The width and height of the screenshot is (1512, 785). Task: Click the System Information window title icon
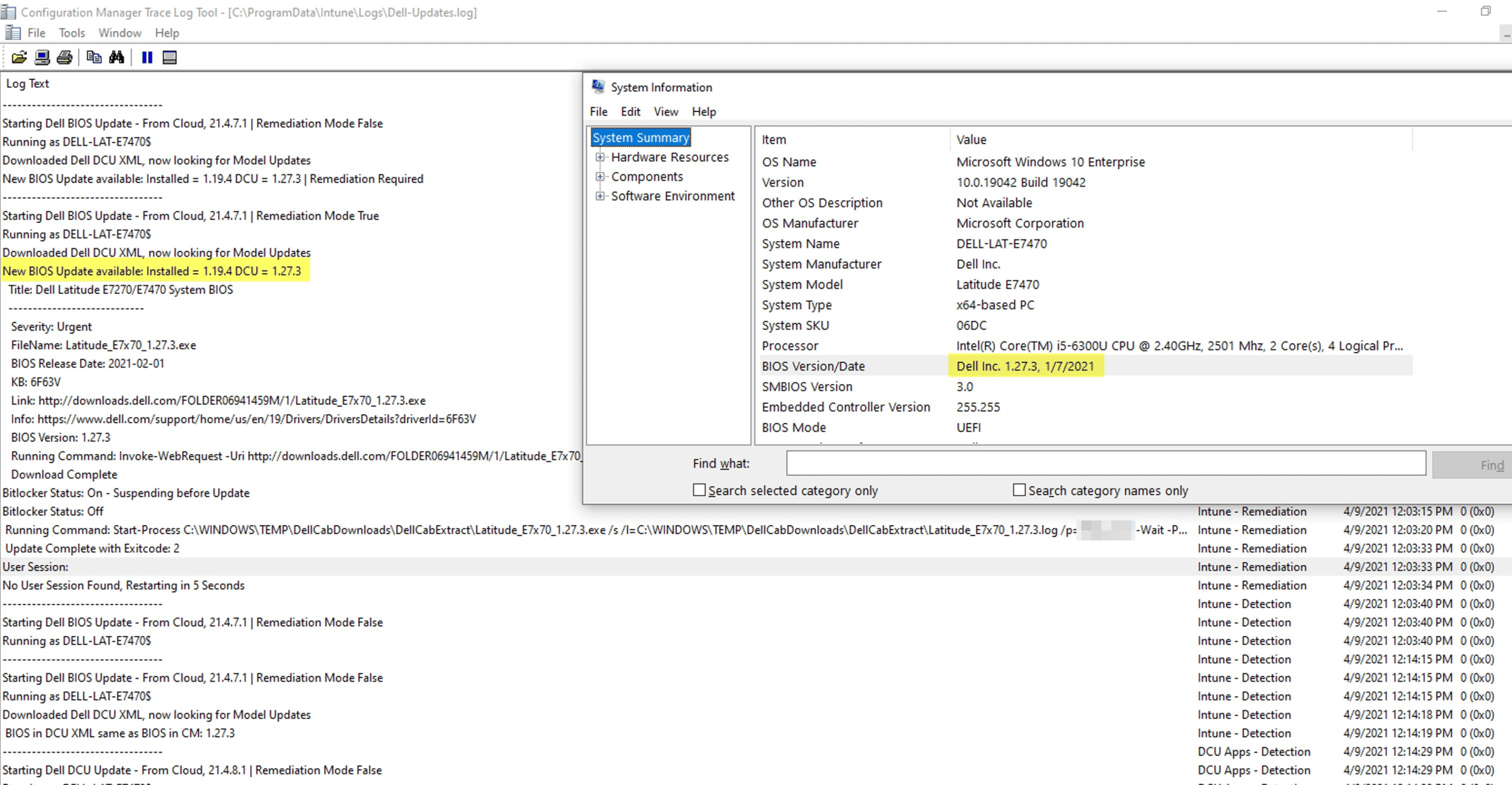pyautogui.click(x=598, y=87)
